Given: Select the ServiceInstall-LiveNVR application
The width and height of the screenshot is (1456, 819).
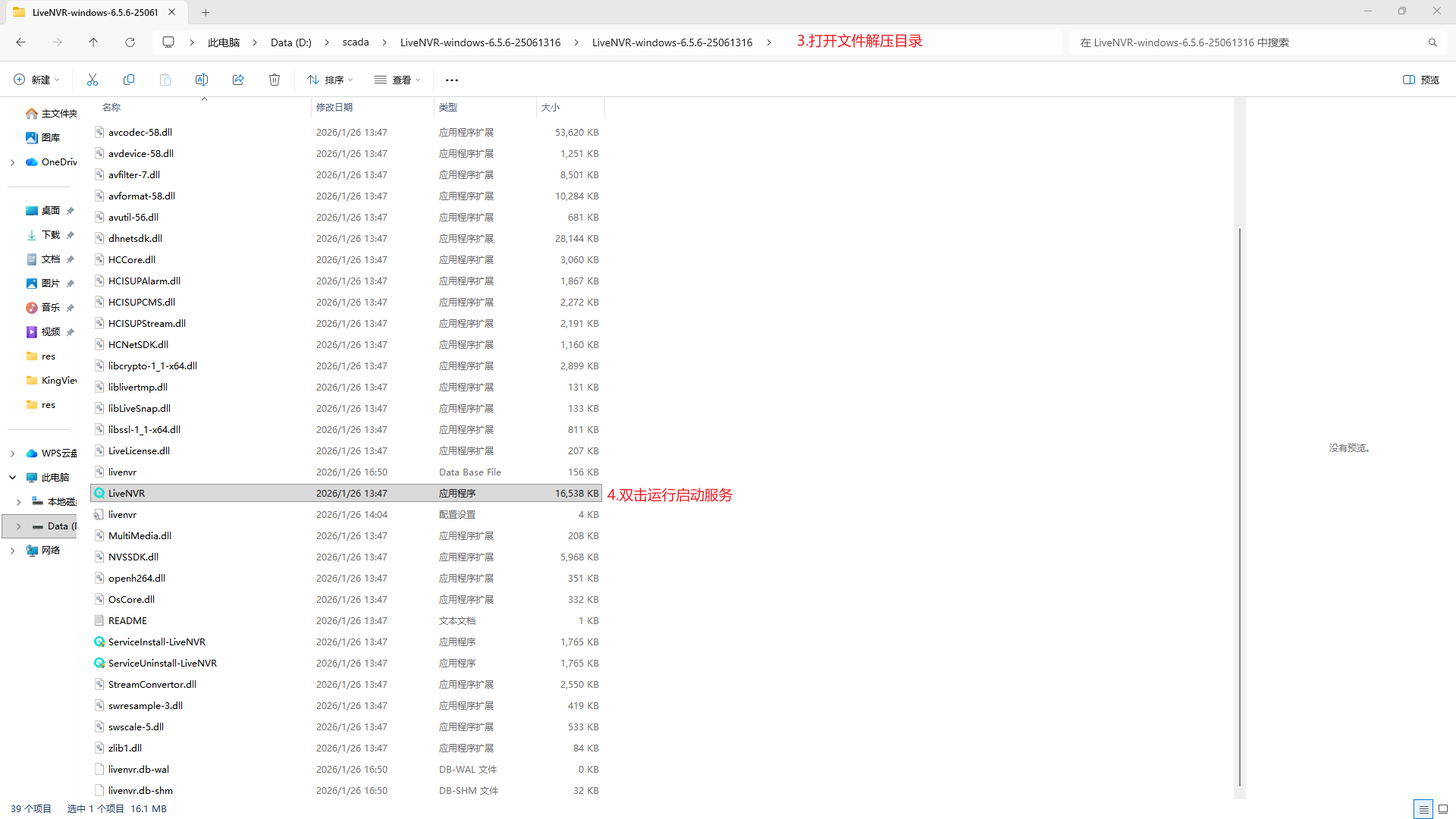Looking at the screenshot, I should (156, 642).
